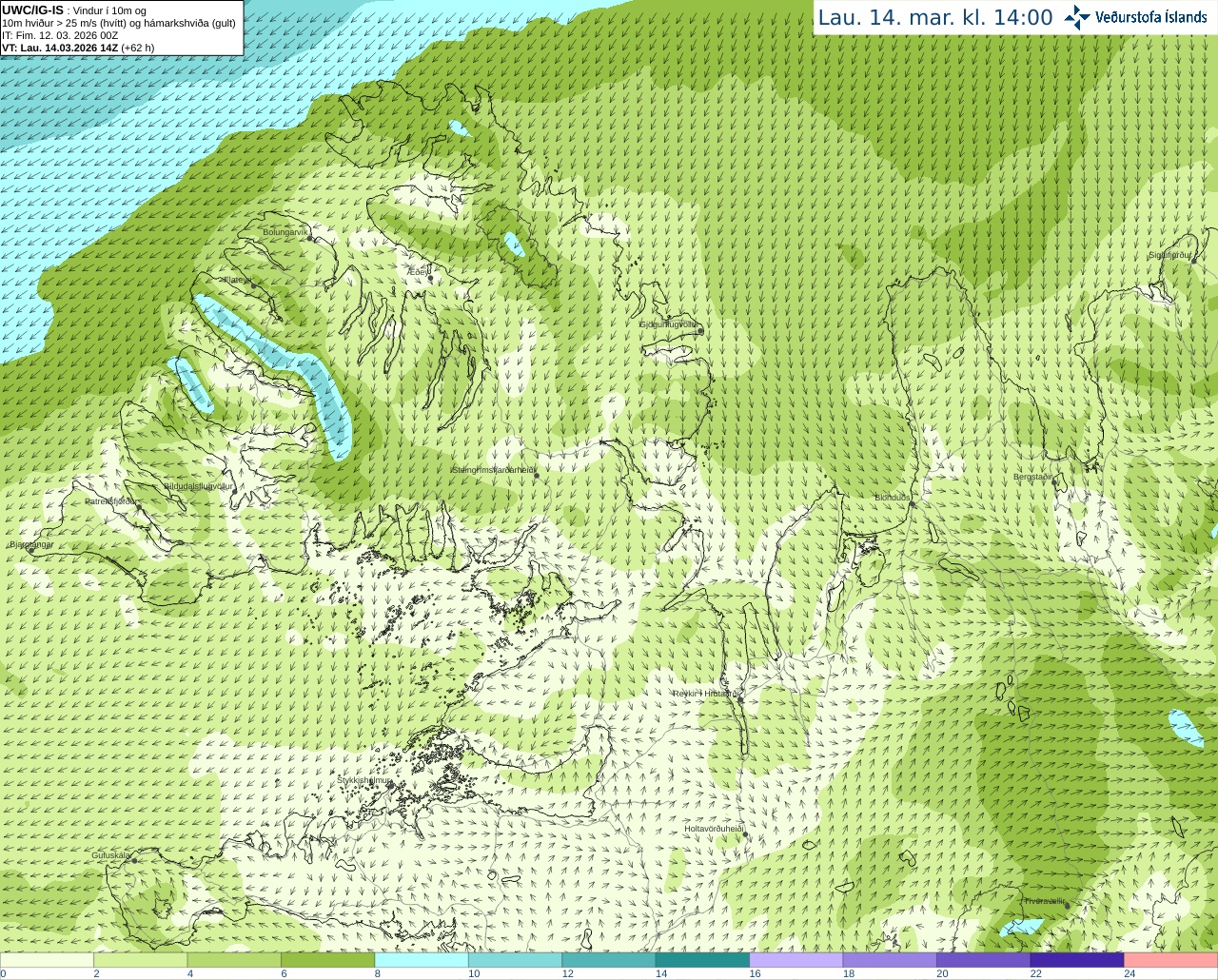Click the Bergstaðir station label
This screenshot has height=980, width=1218.
1034,477
